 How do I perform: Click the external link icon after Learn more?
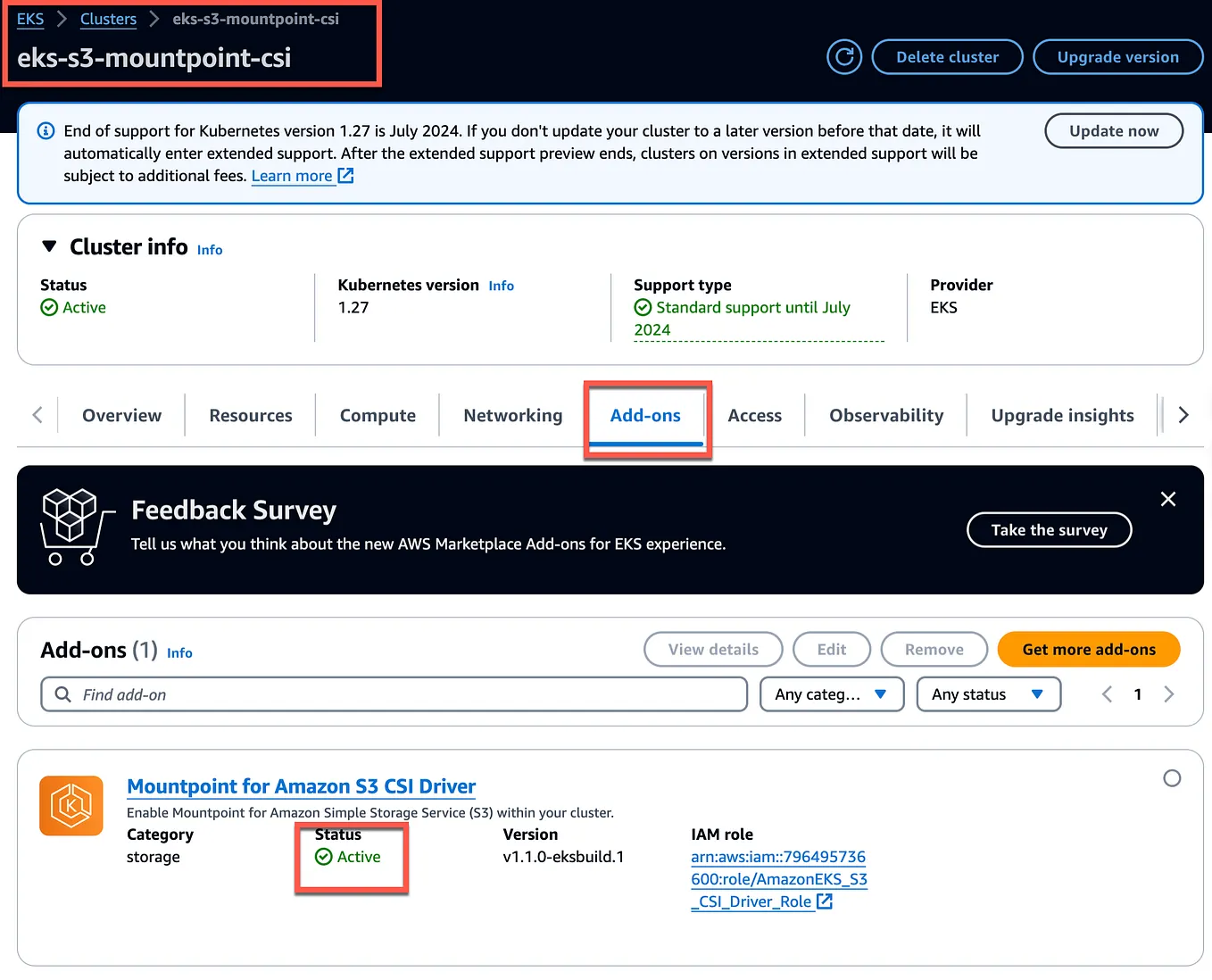point(345,176)
